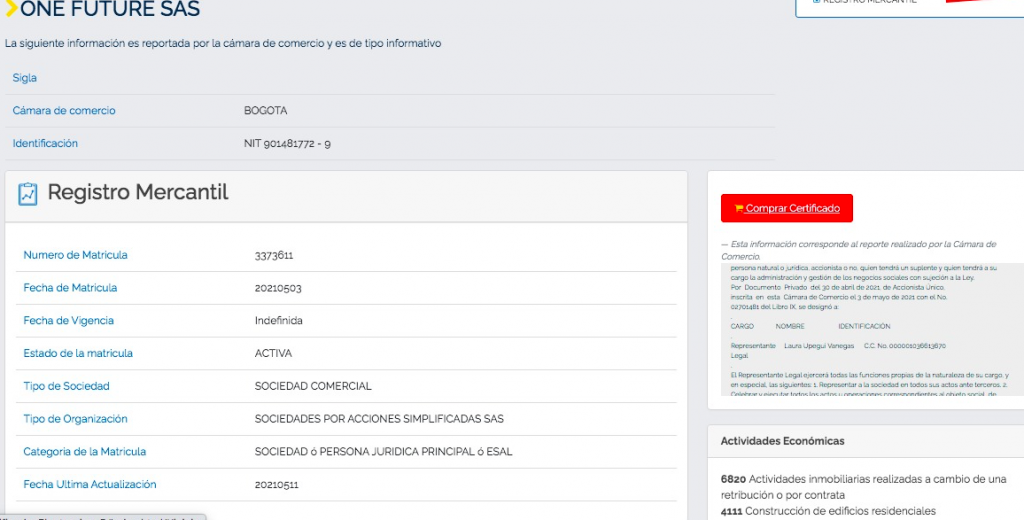
Task: Select the SOCIEDAD COMERCIAL value
Action: click(x=313, y=386)
